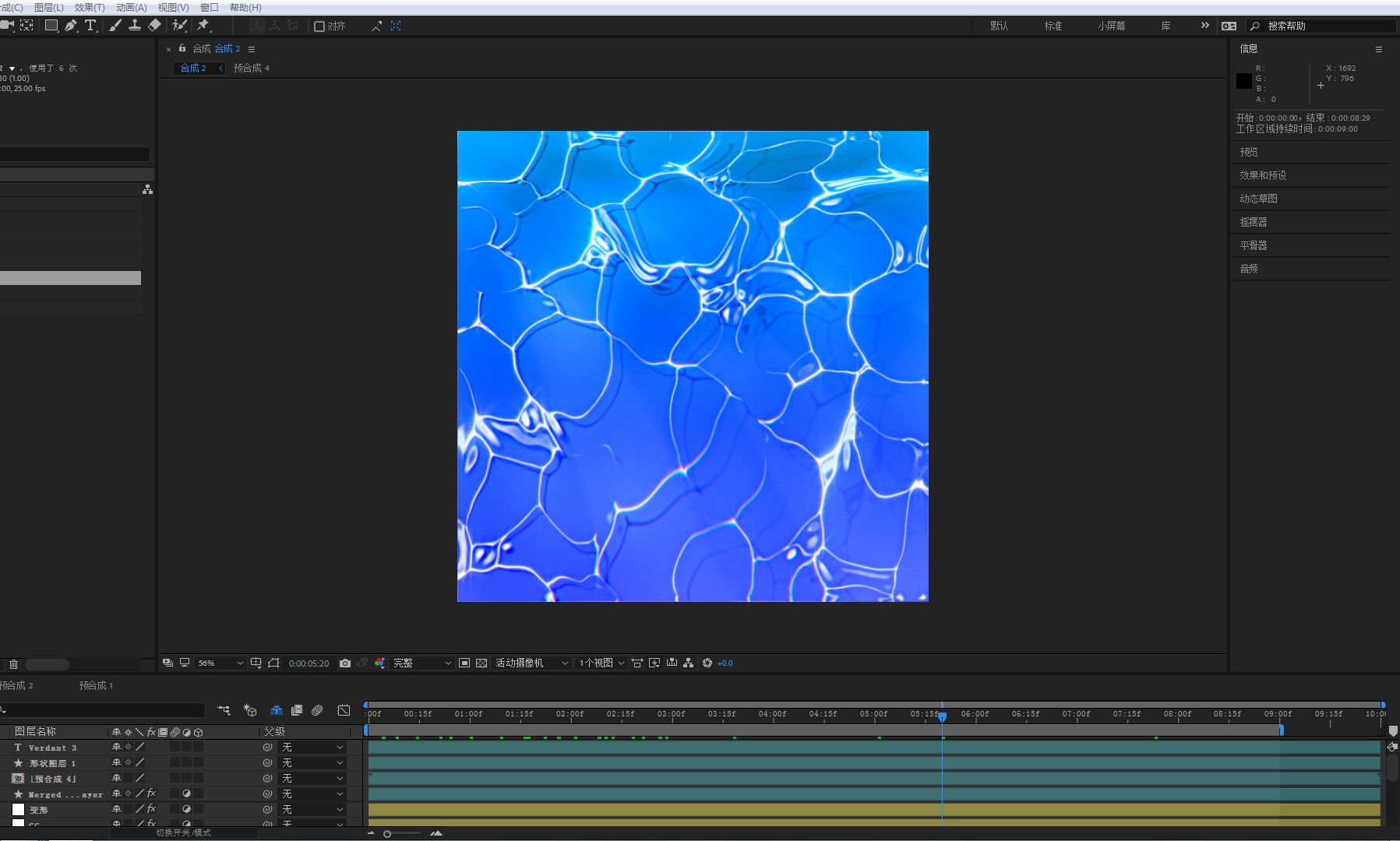The image size is (1400, 841).
Task: Enable the 对齐 snapping checkbox
Action: [319, 26]
